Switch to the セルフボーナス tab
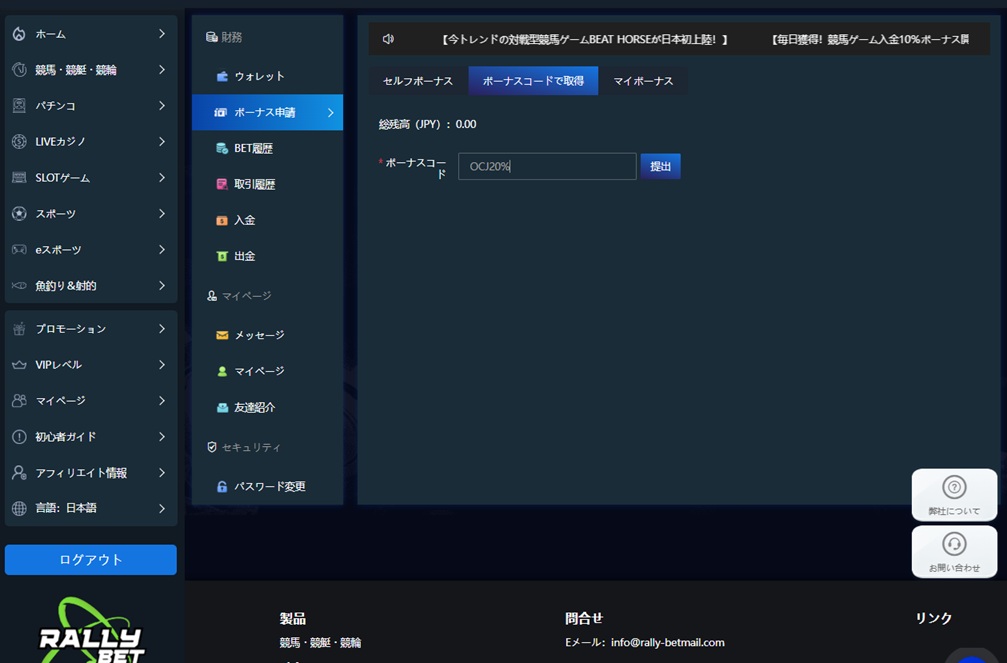This screenshot has width=1007, height=663. (x=418, y=81)
